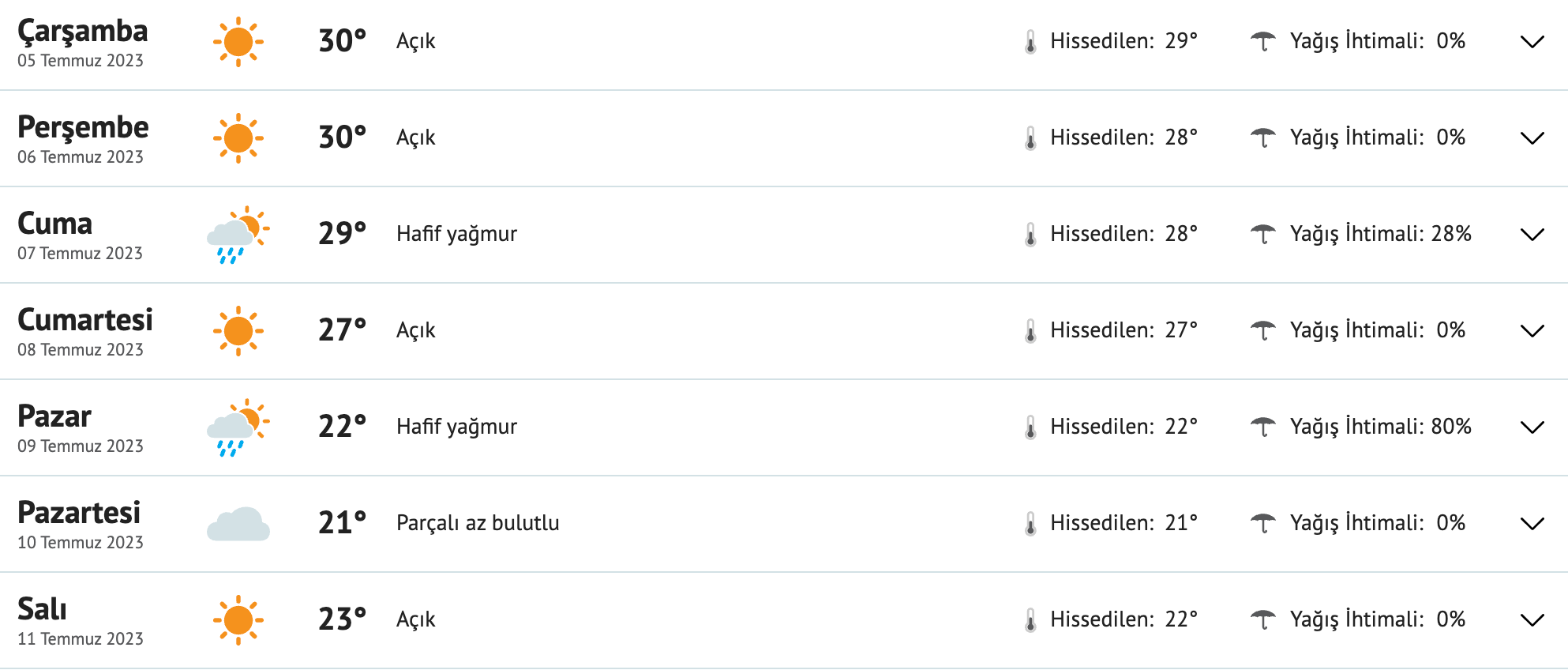
Task: Click the thermometer icon next to Hissedilen 29°
Action: tap(1030, 41)
